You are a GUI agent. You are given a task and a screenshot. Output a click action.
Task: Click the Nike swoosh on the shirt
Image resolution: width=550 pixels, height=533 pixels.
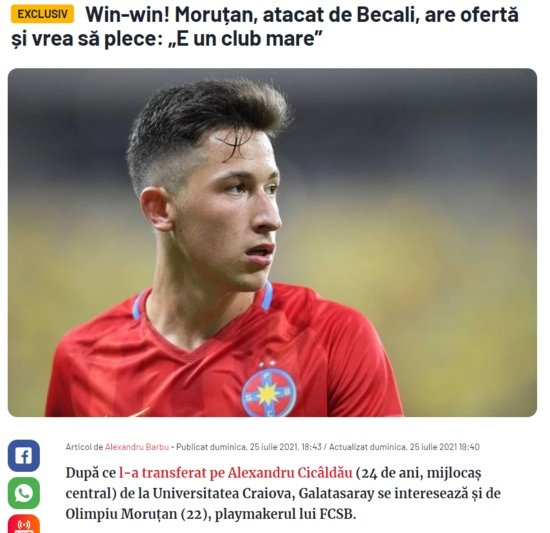[x=140, y=412]
